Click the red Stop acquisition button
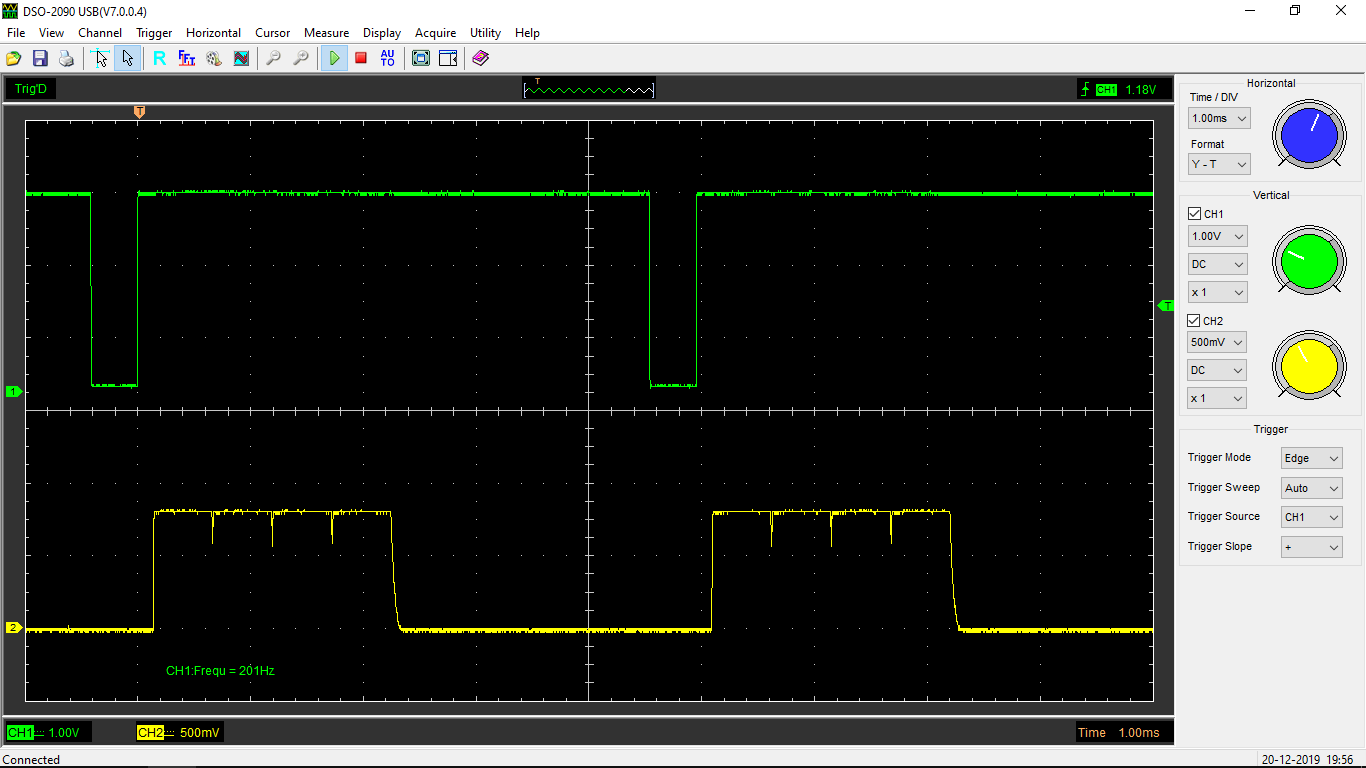The image size is (1366, 768). coord(361,59)
